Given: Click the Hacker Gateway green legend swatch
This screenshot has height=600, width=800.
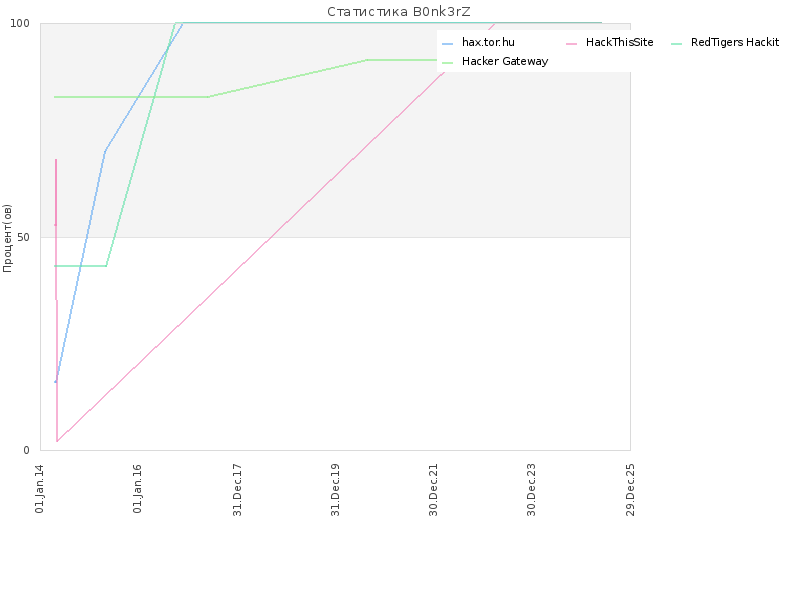Looking at the screenshot, I should pos(447,63).
